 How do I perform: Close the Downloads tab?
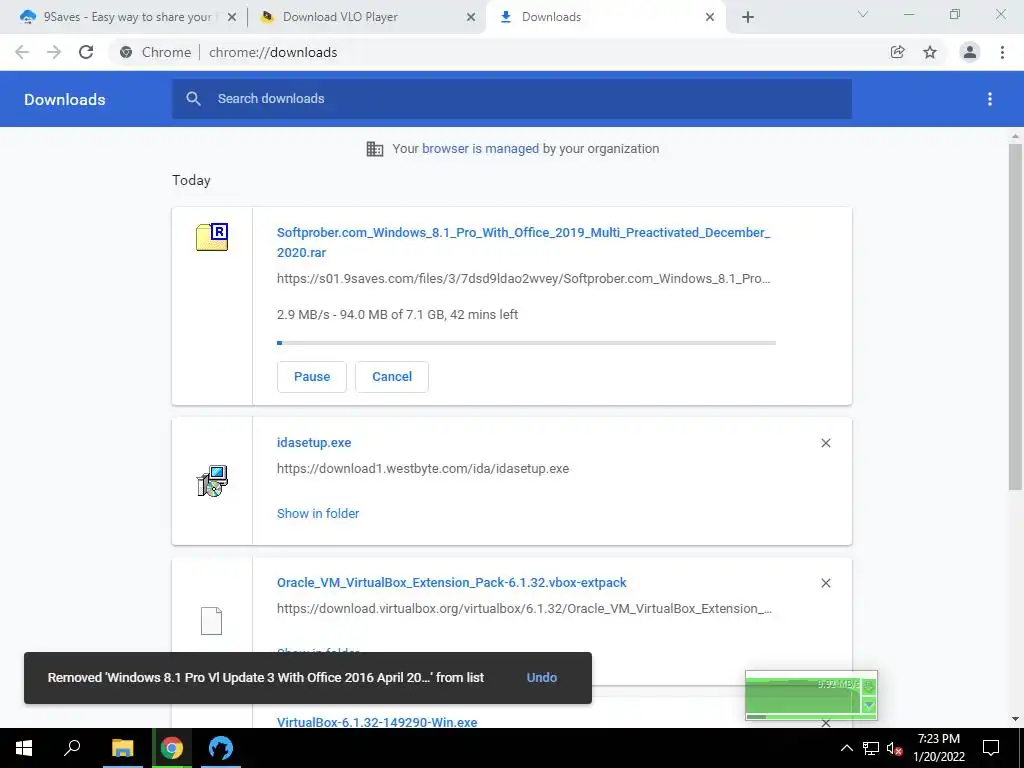click(710, 17)
